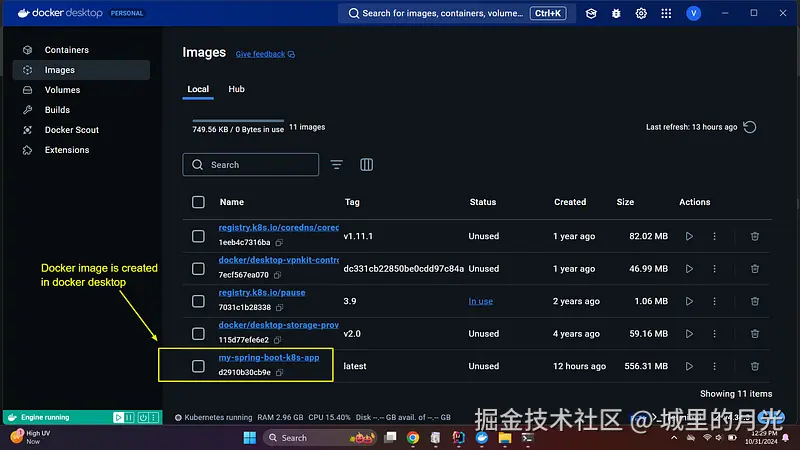
Task: Open Chrome from the taskbar
Action: [x=413, y=438]
